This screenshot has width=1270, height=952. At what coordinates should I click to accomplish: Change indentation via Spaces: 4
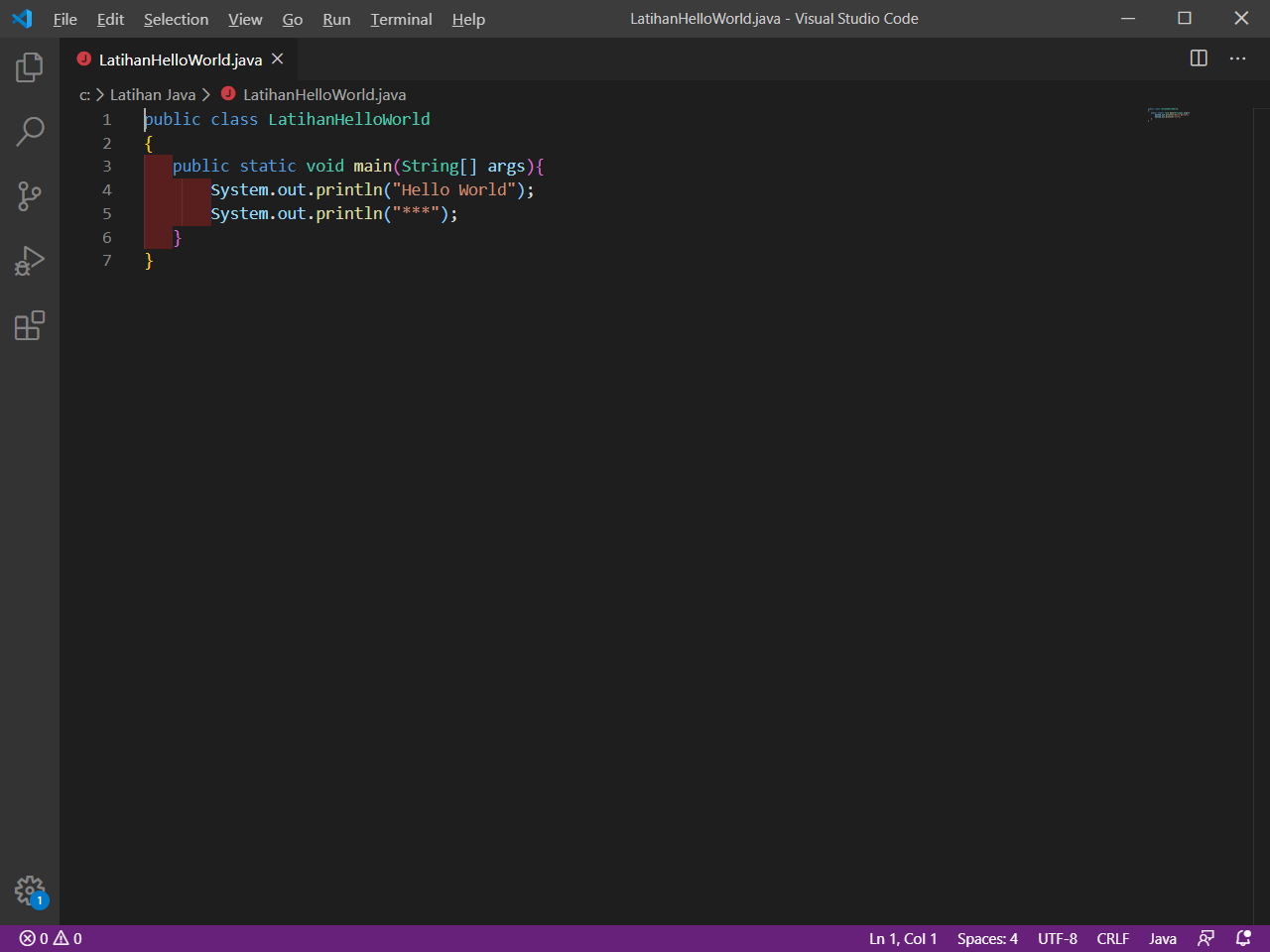(987, 939)
